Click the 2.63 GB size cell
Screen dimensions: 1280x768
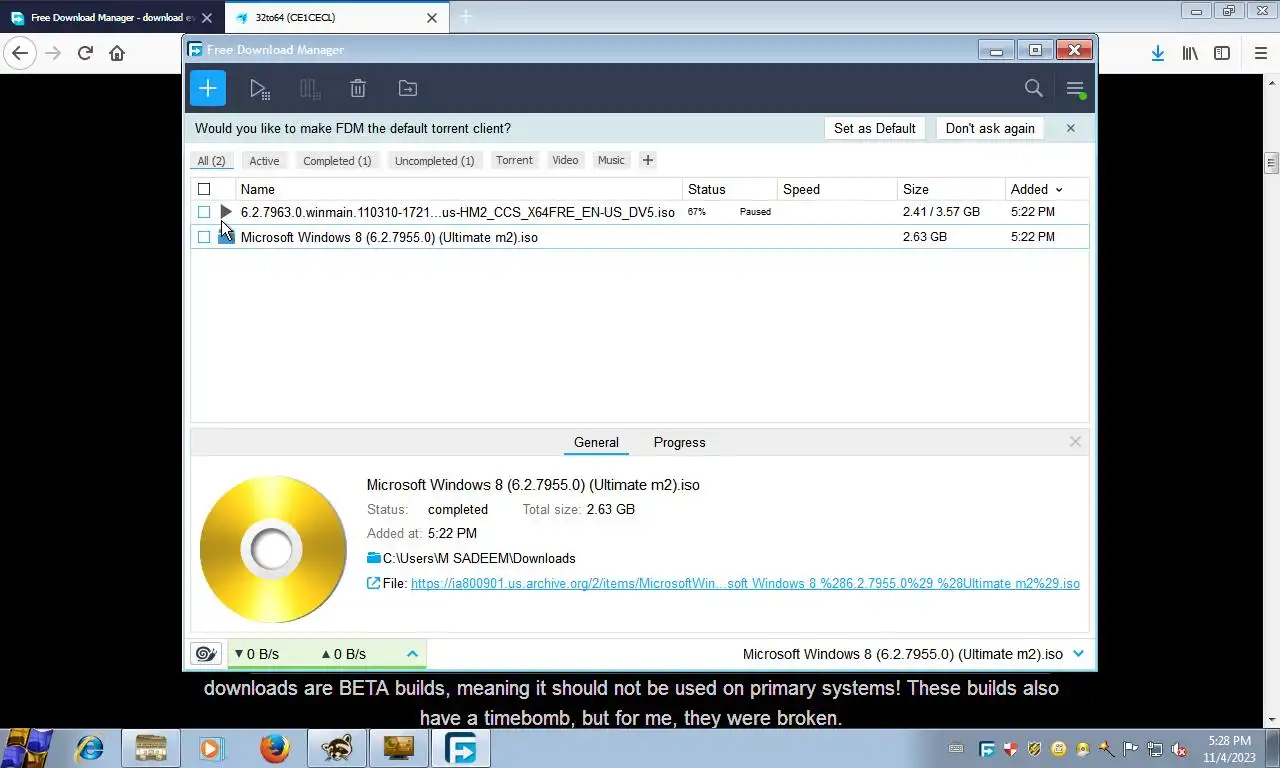point(924,237)
